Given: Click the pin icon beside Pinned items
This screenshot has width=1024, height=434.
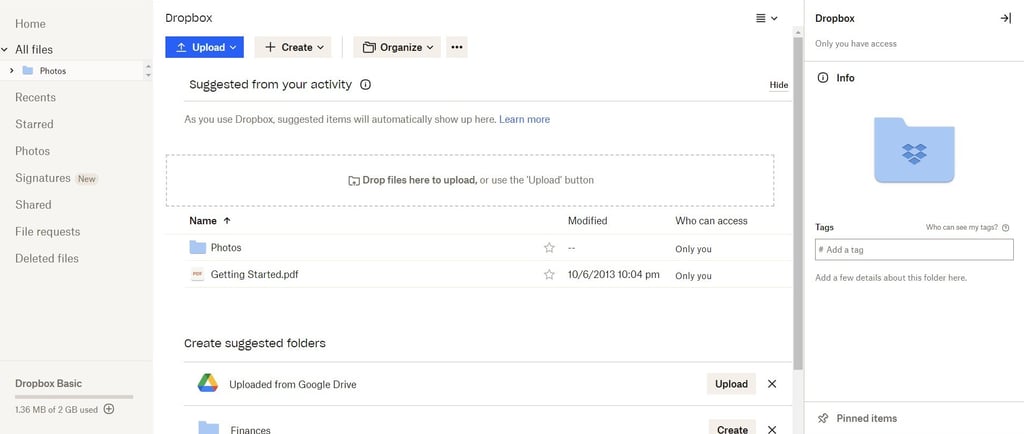Looking at the screenshot, I should pyautogui.click(x=823, y=418).
